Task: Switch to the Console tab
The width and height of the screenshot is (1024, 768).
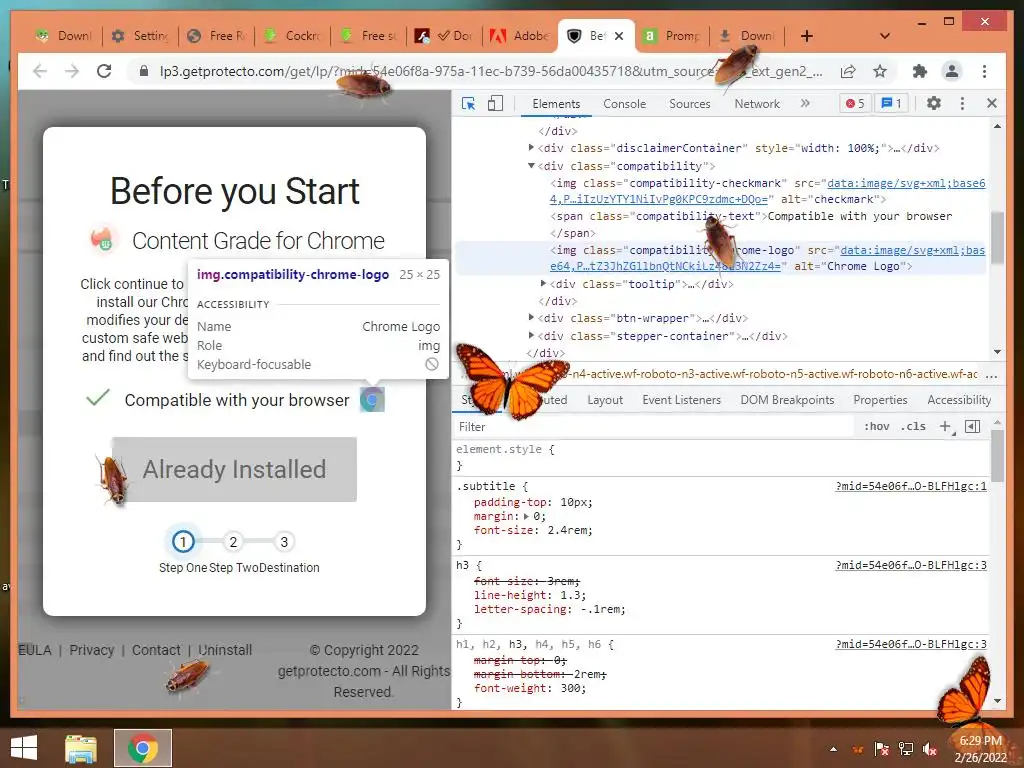Action: (x=624, y=104)
